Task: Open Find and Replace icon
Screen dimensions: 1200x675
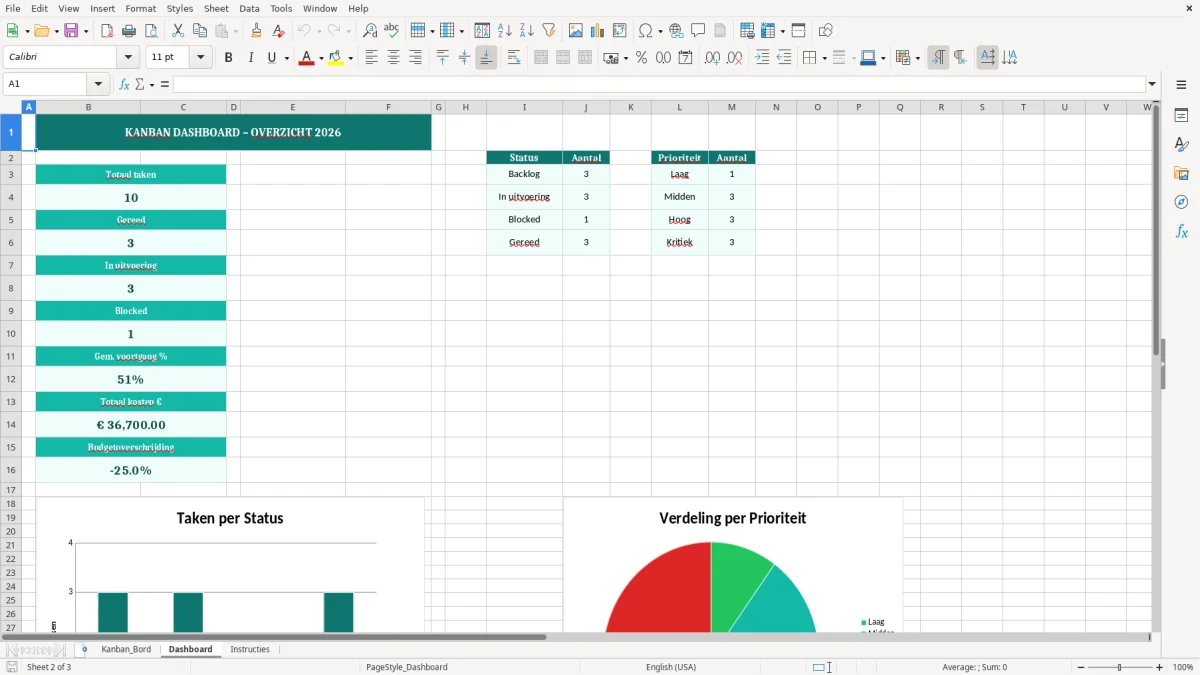Action: 370,31
